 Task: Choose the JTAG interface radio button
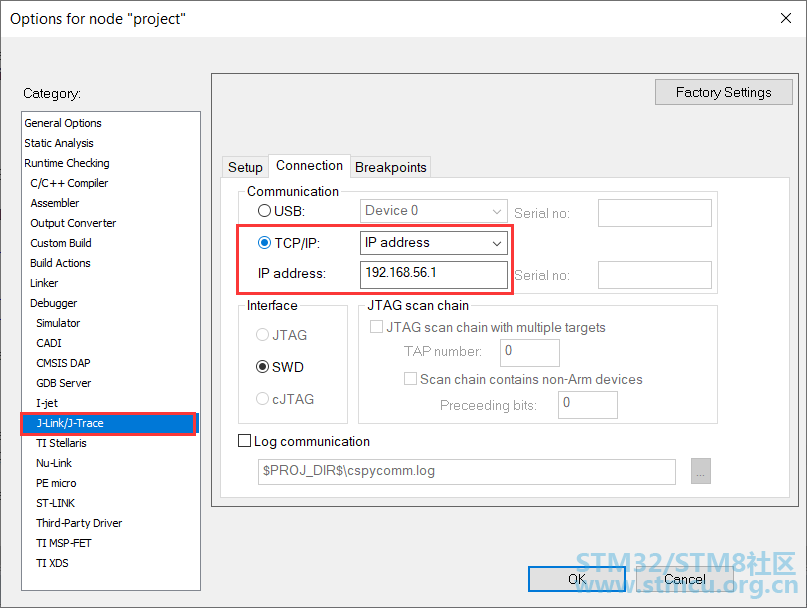click(262, 335)
